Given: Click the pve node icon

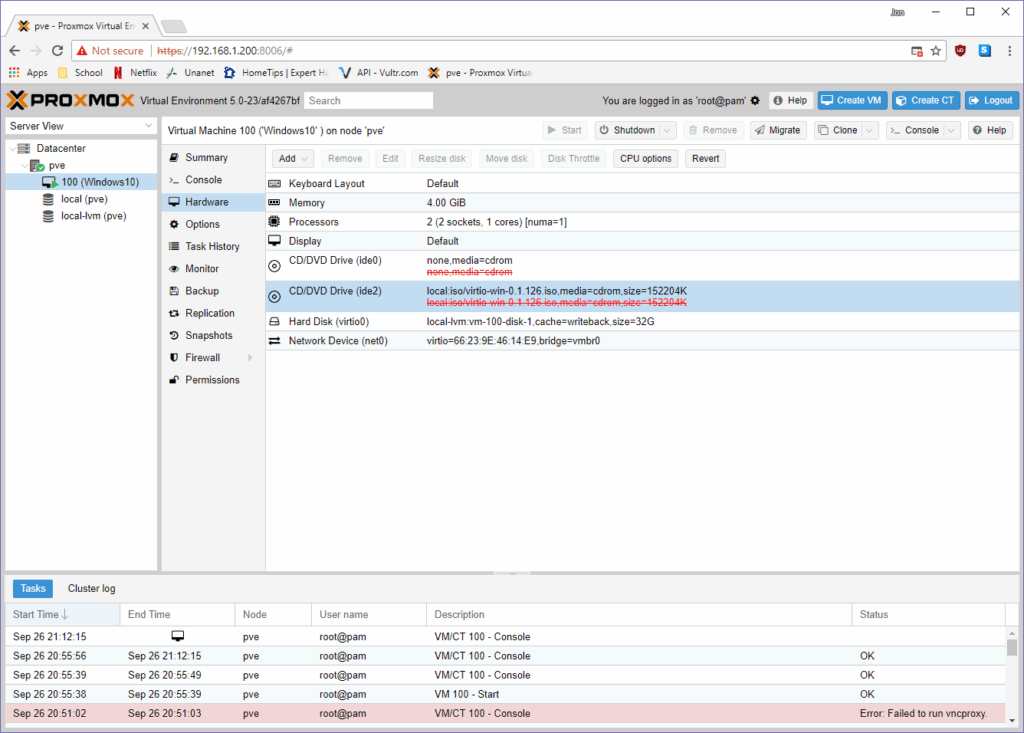Looking at the screenshot, I should [37, 165].
